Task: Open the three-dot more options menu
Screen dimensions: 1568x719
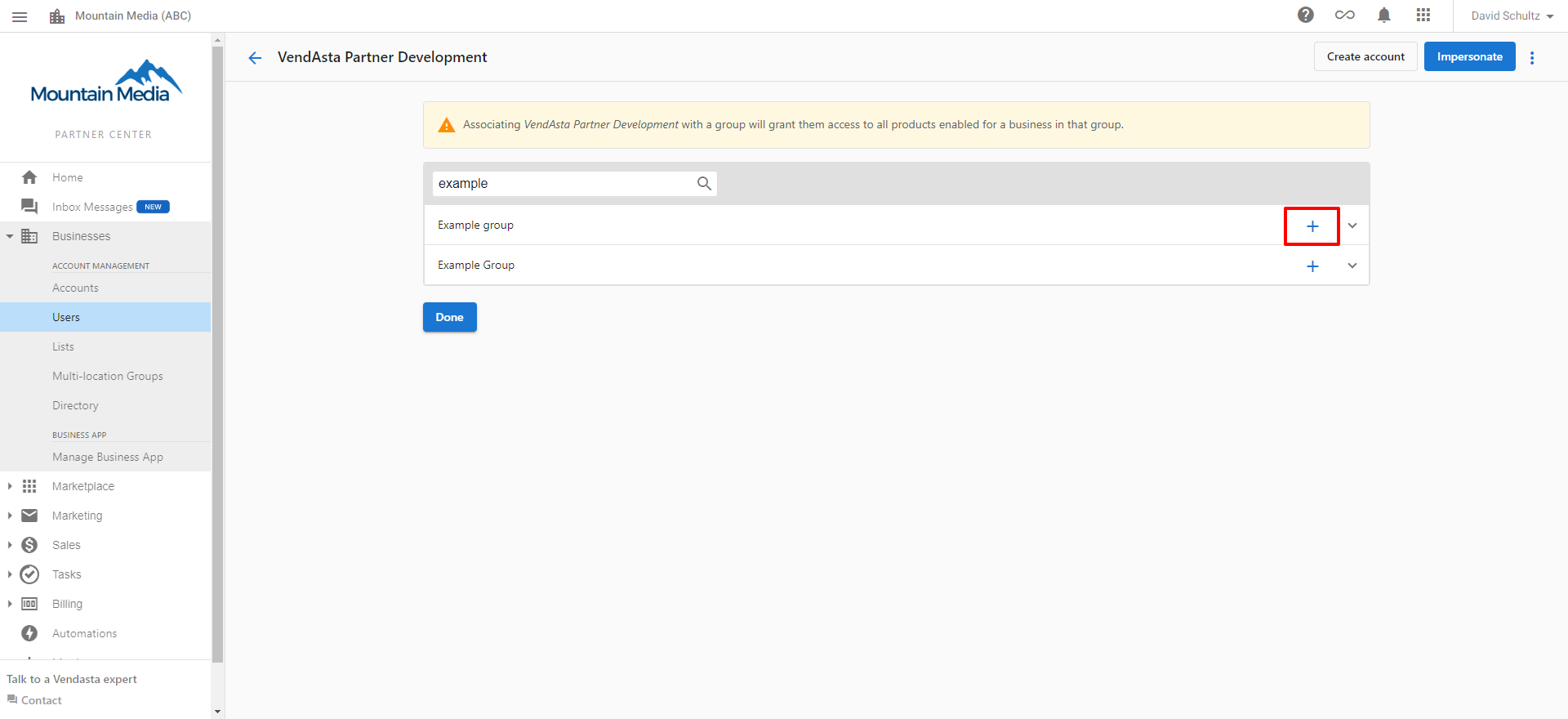Action: [x=1532, y=57]
